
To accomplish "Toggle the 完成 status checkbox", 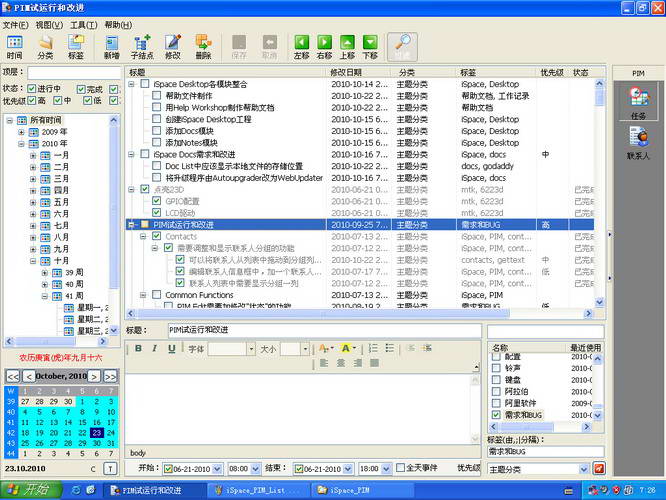I will [x=81, y=89].
